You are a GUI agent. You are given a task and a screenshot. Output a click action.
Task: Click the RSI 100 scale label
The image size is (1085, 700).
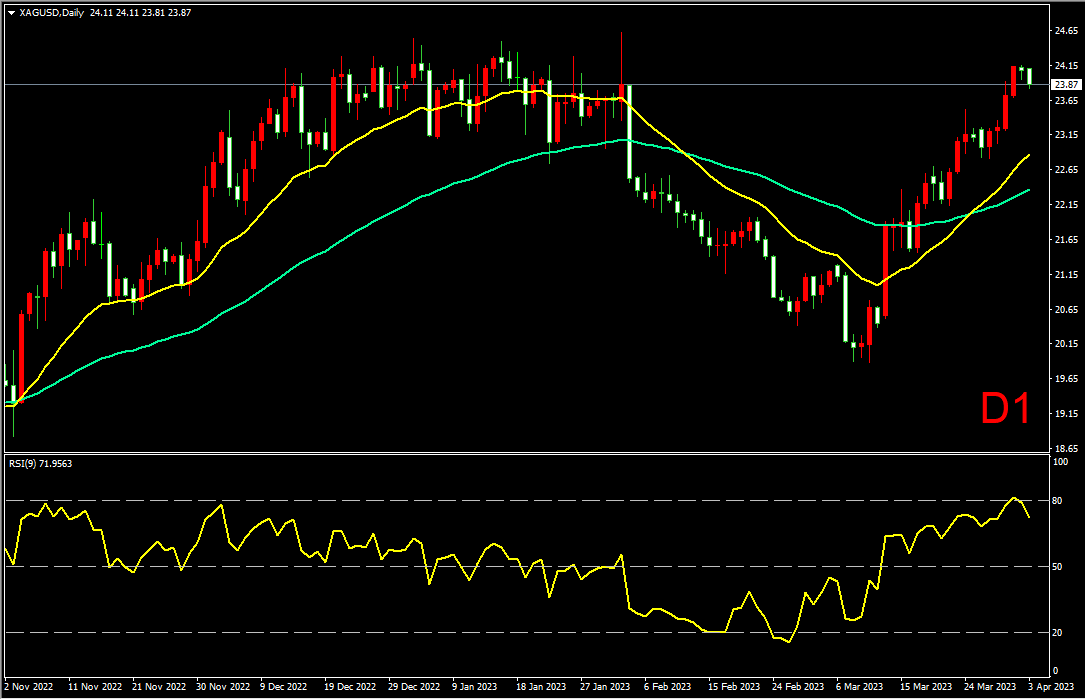coord(1059,461)
